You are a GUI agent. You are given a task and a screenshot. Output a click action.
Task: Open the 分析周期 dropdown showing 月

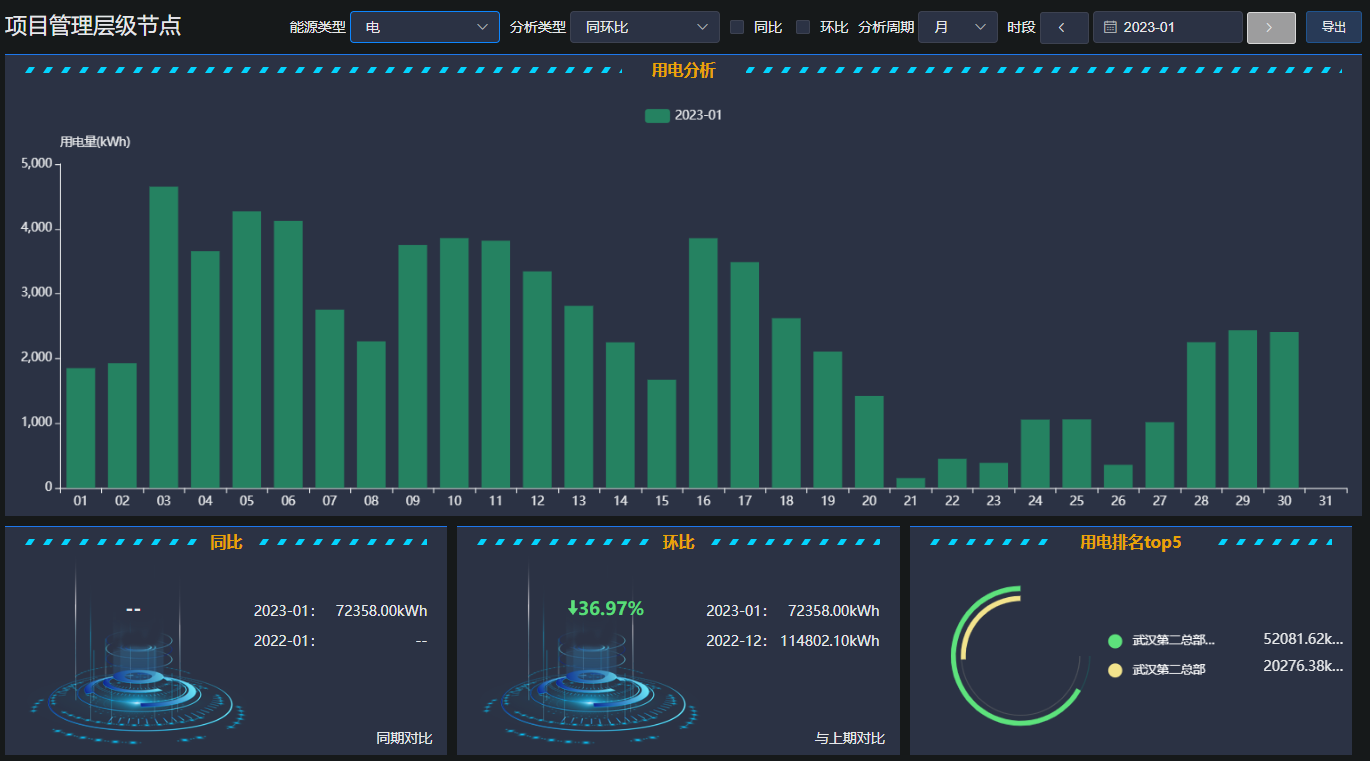pyautogui.click(x=958, y=27)
